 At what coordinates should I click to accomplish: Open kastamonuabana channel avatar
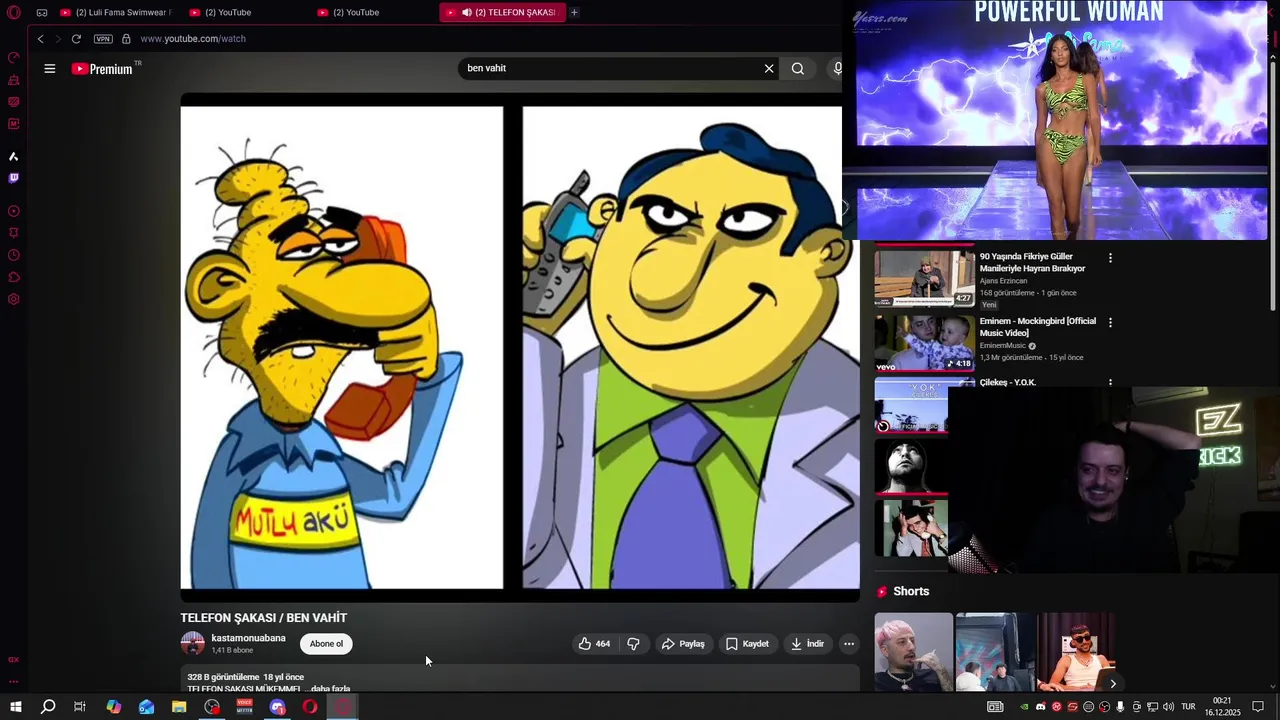(192, 644)
